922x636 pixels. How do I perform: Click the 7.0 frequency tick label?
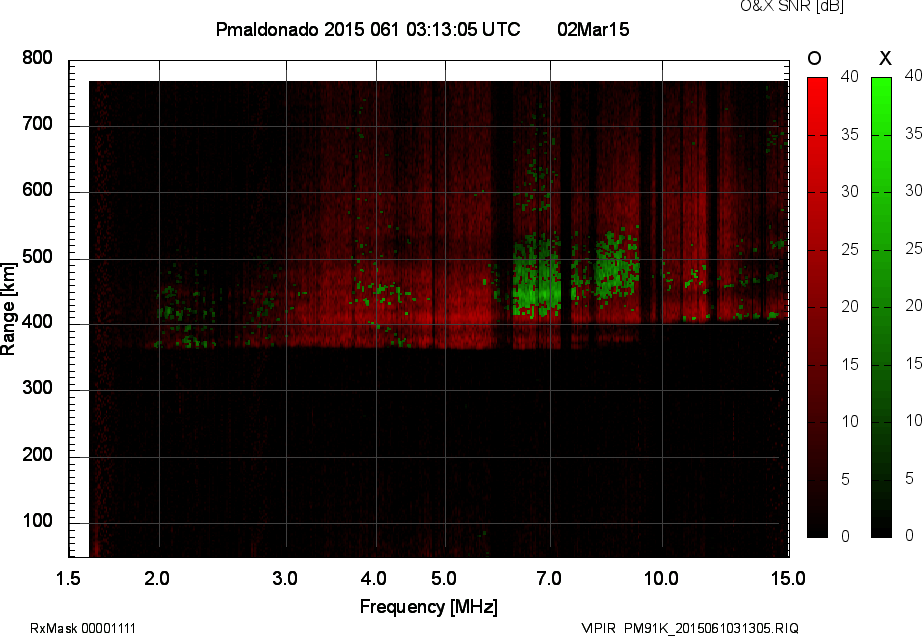coord(549,578)
